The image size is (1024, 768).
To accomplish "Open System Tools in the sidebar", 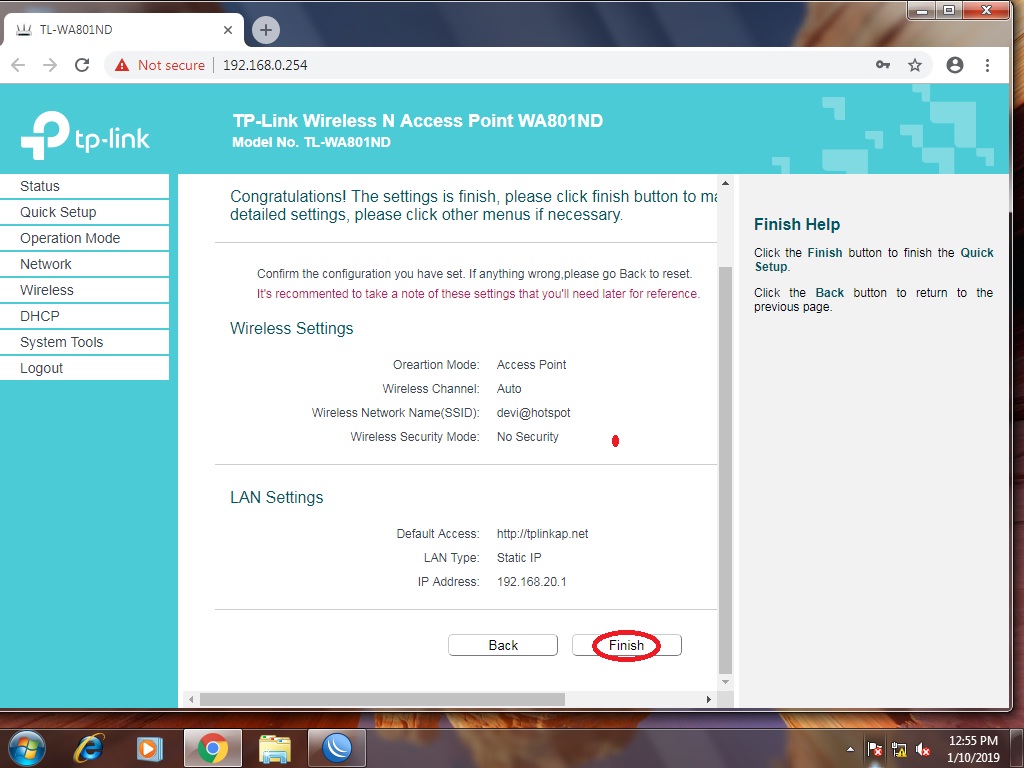I will pos(84,342).
